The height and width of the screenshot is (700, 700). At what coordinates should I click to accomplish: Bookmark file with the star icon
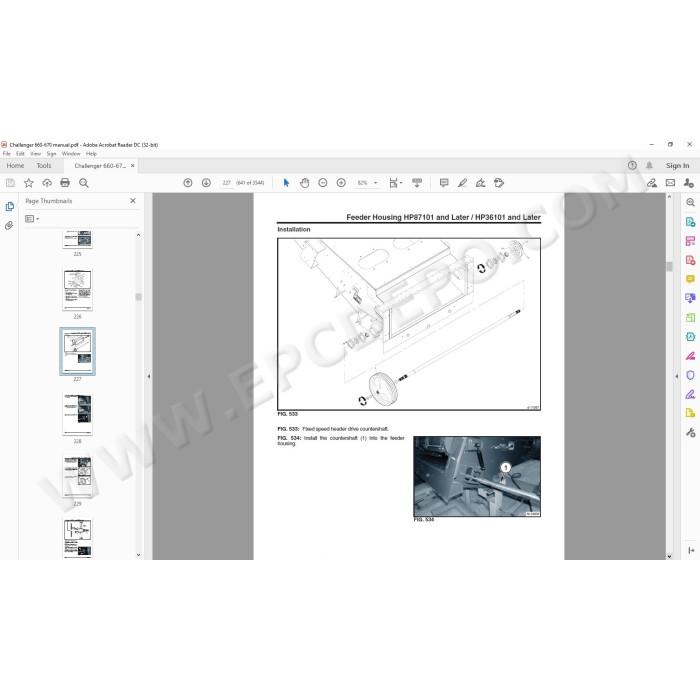(29, 183)
